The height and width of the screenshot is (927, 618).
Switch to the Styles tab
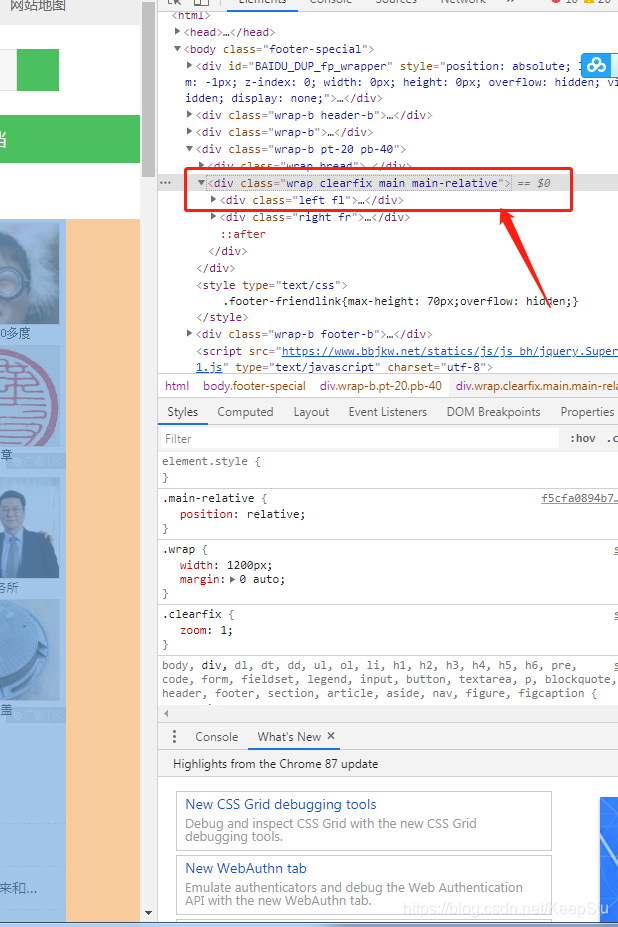183,412
